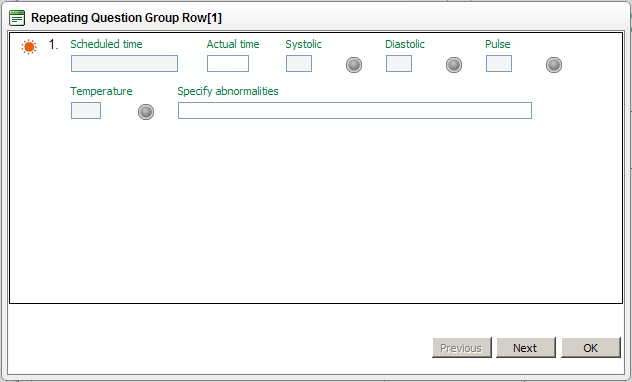Viewport: 632px width, 382px height.
Task: Click the orange sun status icon beside row 1
Action: click(x=29, y=47)
